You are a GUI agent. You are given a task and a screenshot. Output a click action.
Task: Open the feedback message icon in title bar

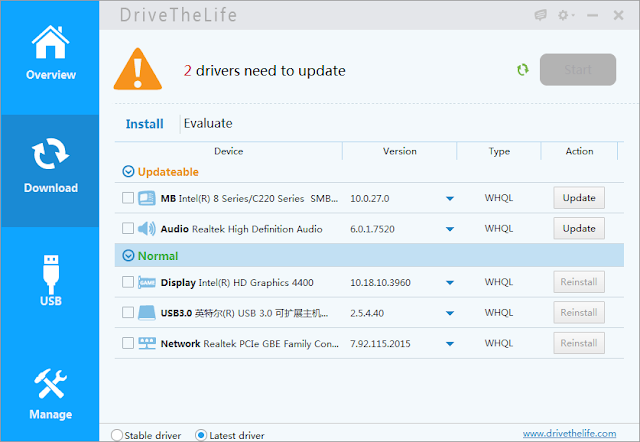540,16
